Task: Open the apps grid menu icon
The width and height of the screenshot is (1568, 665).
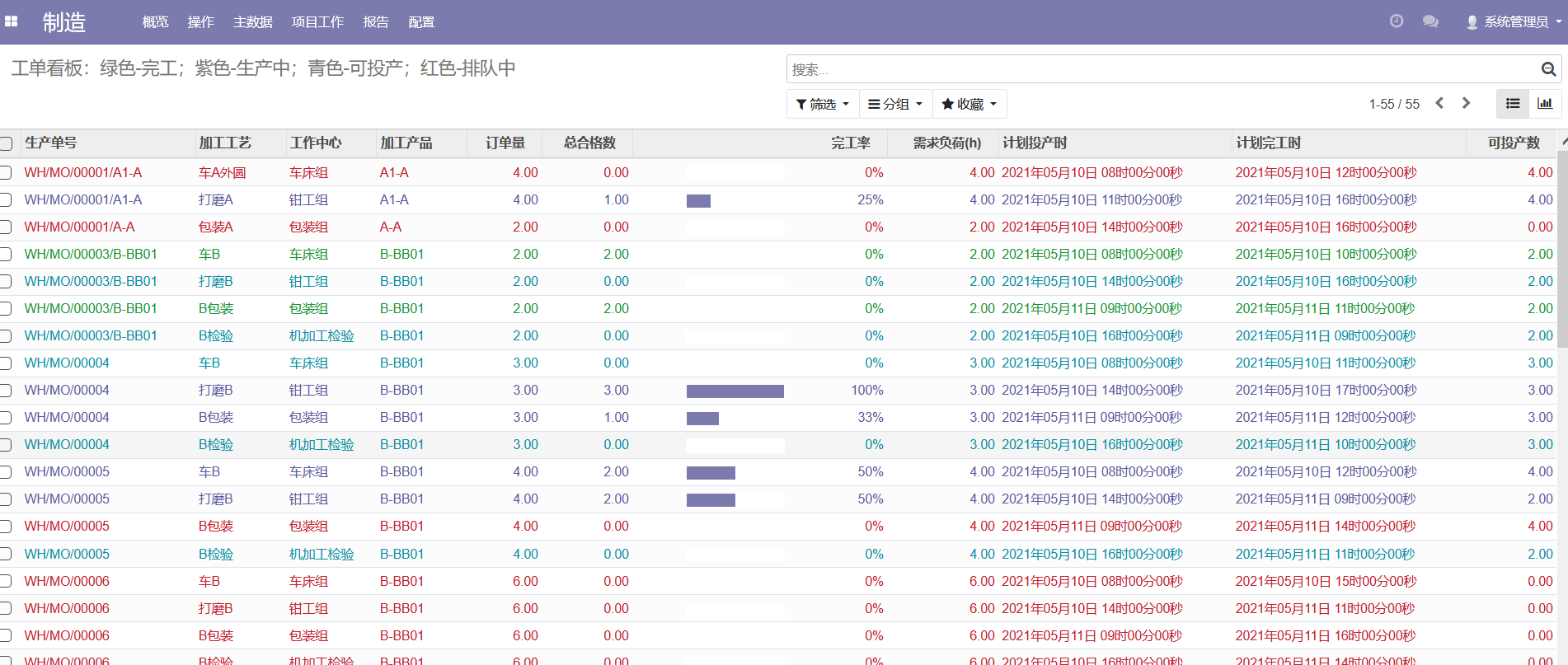Action: click(12, 22)
